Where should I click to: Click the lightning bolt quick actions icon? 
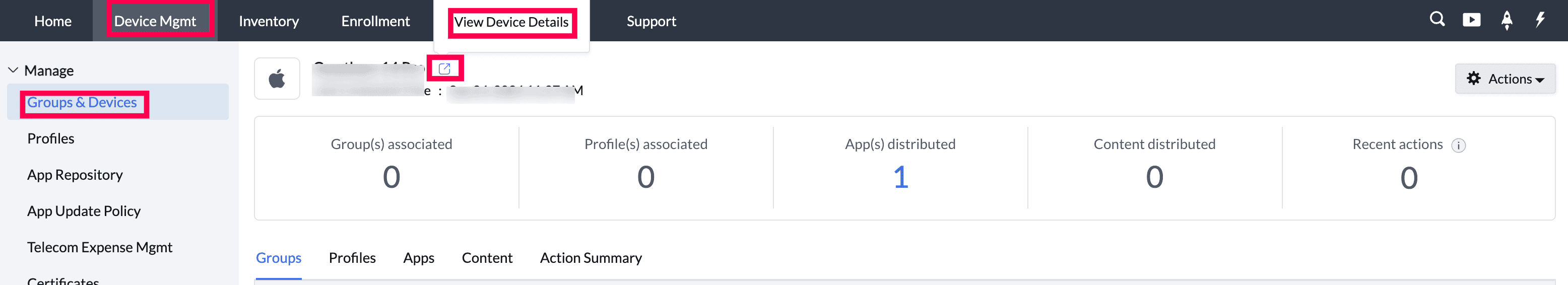(1540, 20)
